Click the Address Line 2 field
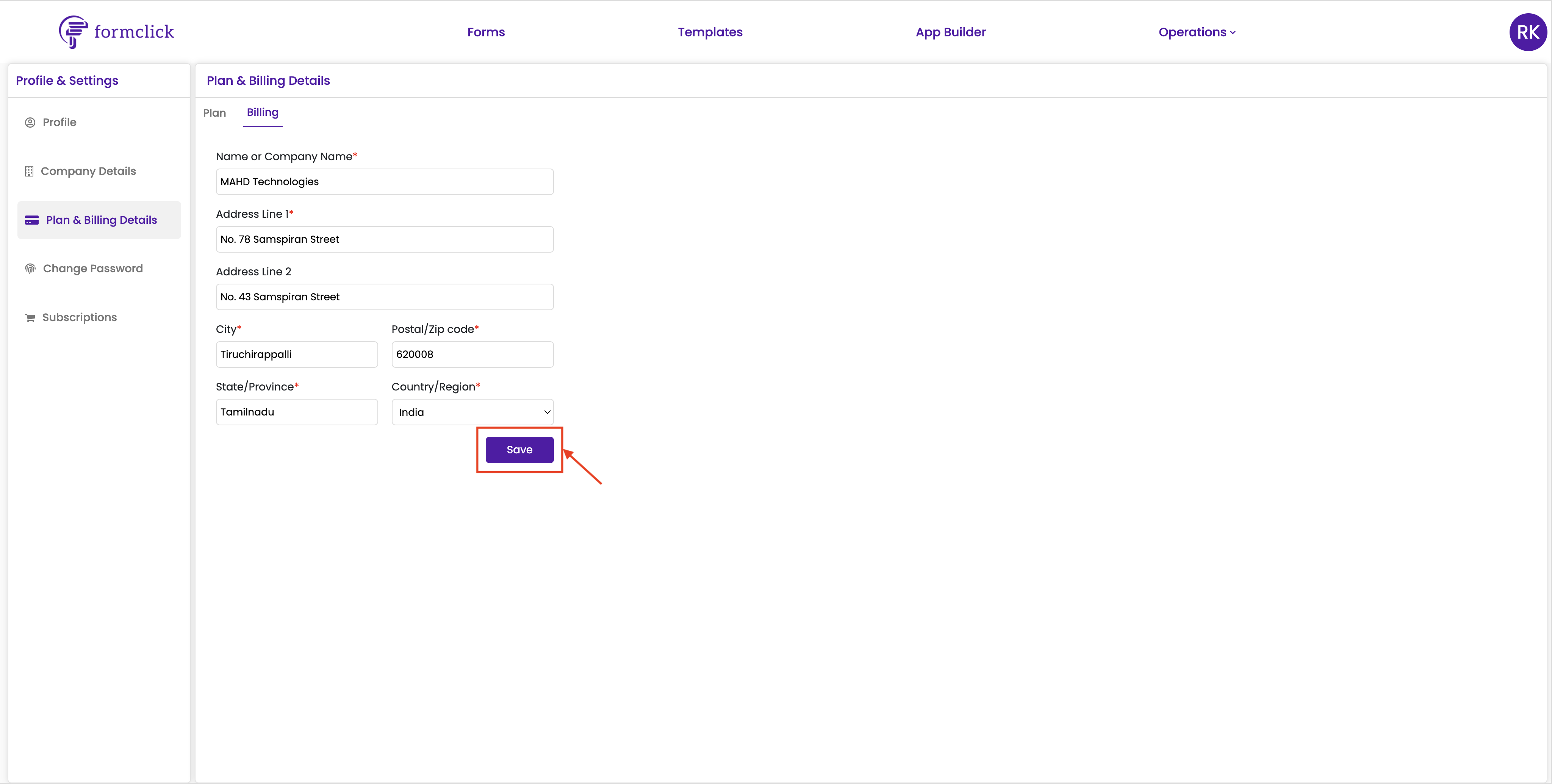This screenshot has height=784, width=1552. 384,297
